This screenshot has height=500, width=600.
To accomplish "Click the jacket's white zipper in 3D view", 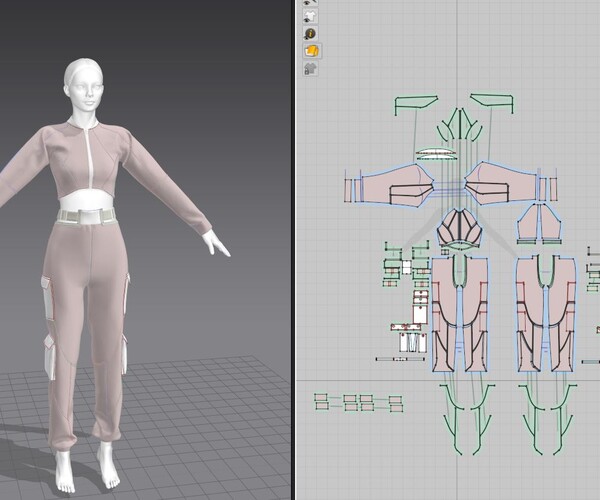I will click(x=91, y=158).
